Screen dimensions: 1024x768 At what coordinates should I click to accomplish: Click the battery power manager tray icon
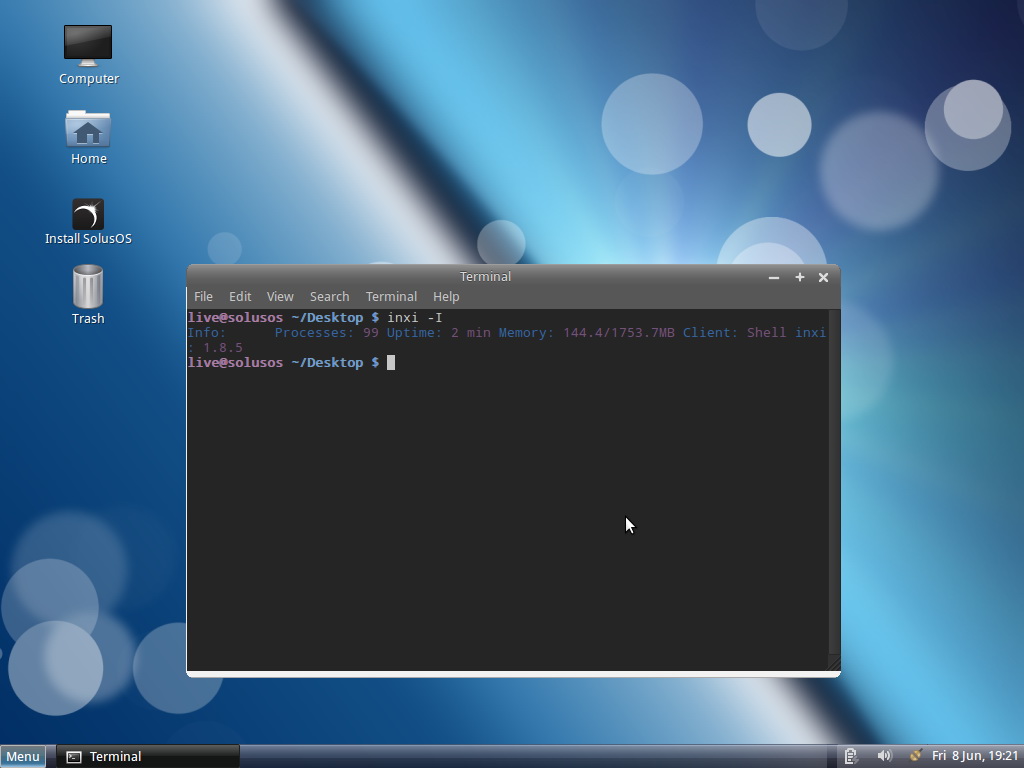click(x=850, y=756)
